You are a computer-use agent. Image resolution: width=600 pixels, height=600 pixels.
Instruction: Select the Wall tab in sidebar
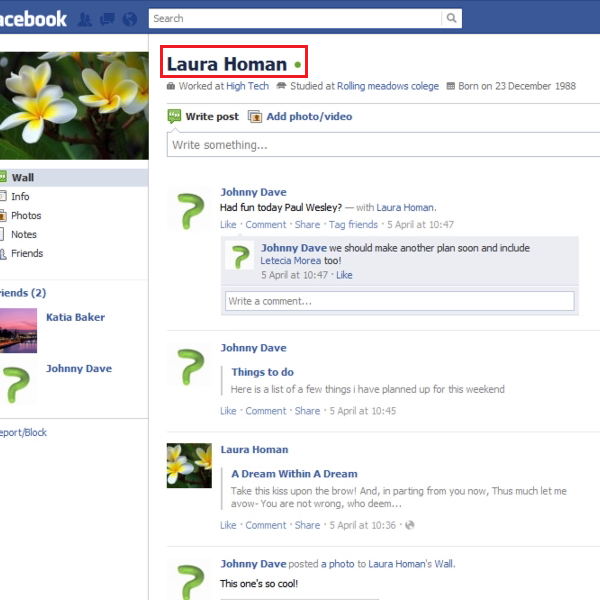click(x=74, y=178)
